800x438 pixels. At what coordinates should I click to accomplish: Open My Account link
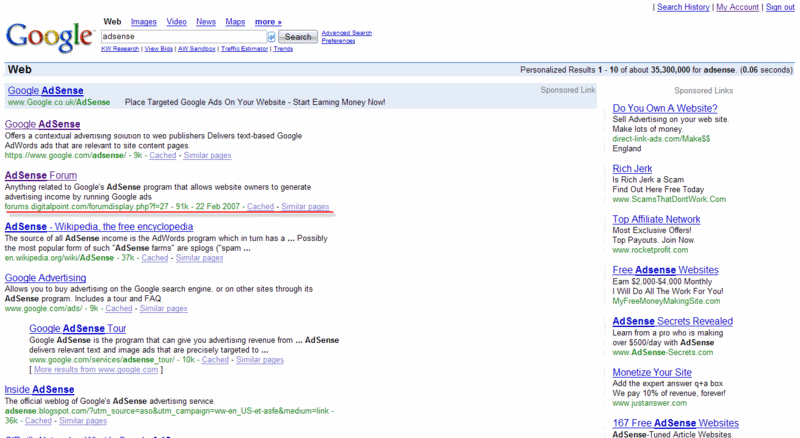coord(737,7)
